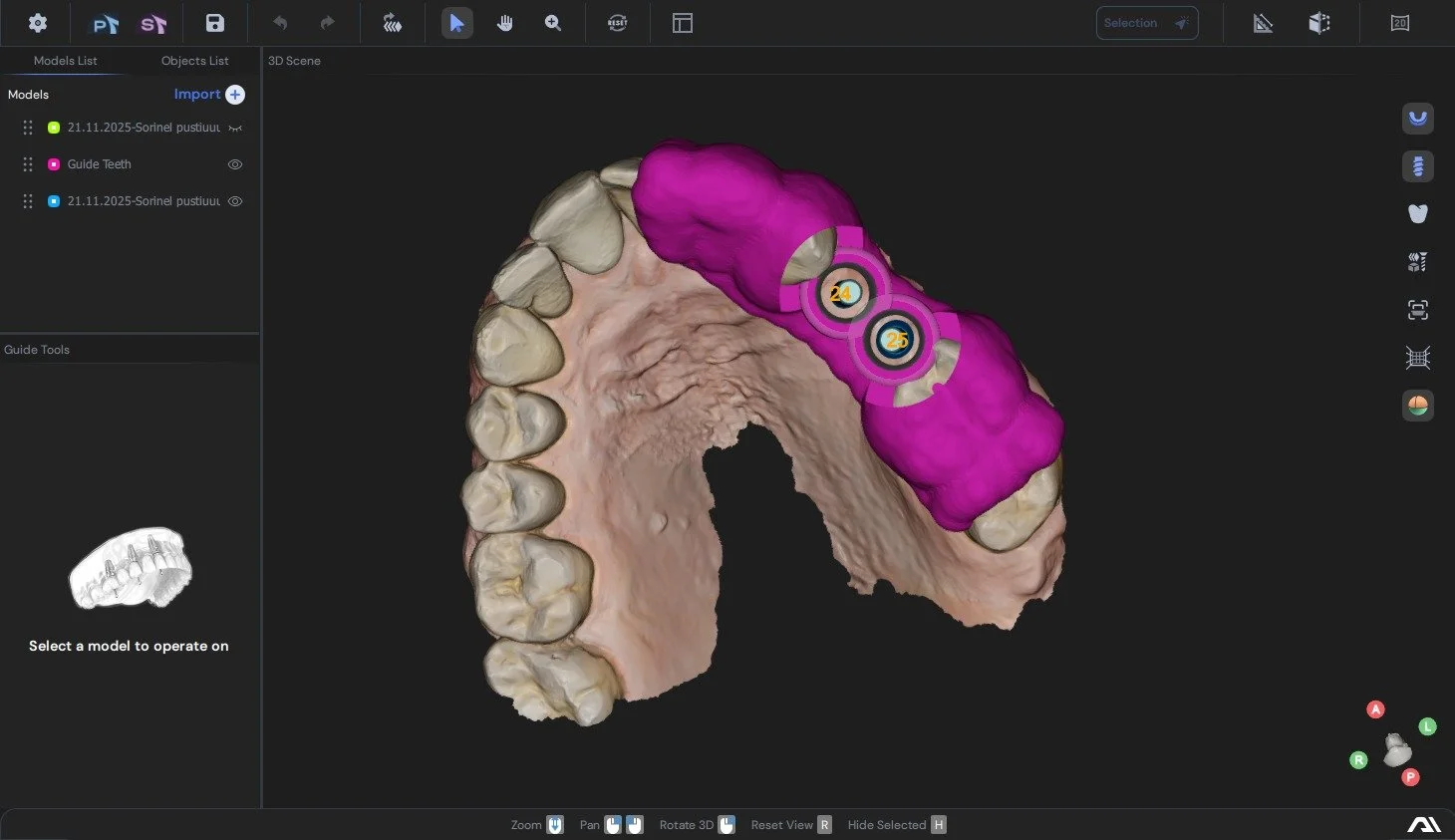Open the measurement ruler tool
Image resolution: width=1455 pixels, height=840 pixels.
pyautogui.click(x=1263, y=22)
